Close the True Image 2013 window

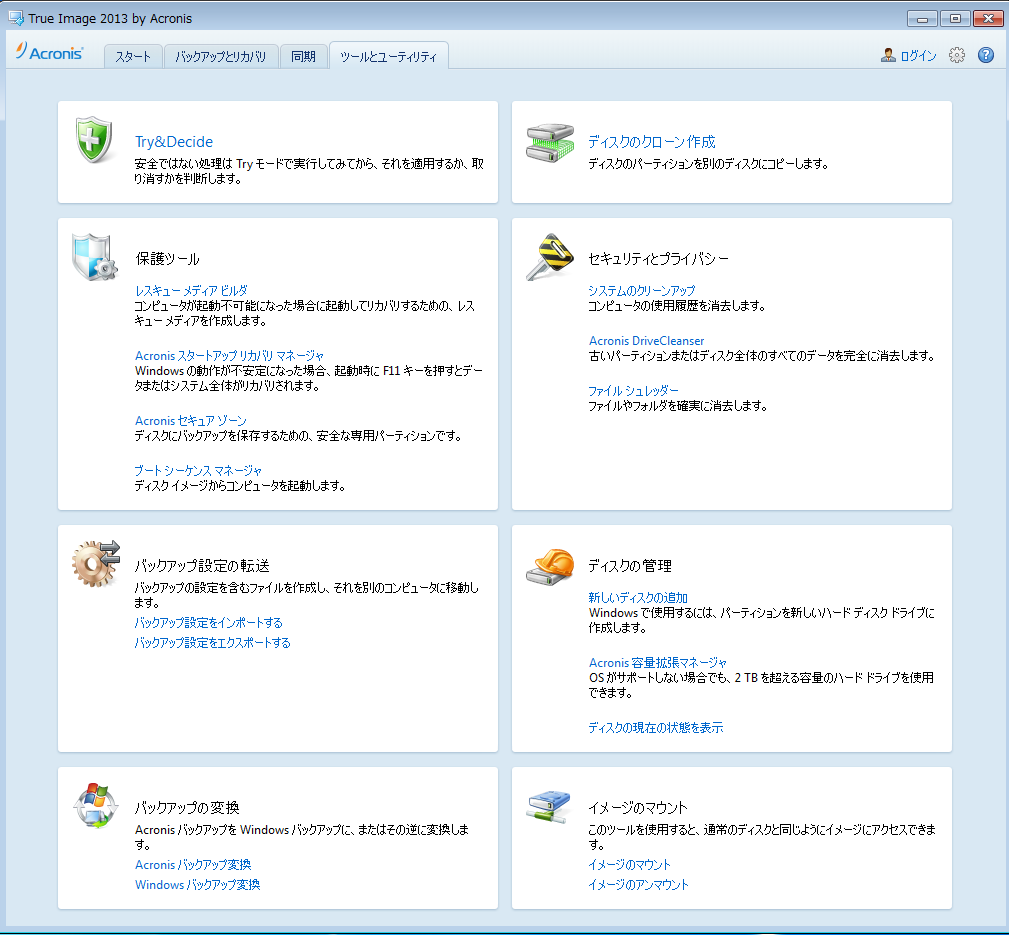click(x=988, y=19)
